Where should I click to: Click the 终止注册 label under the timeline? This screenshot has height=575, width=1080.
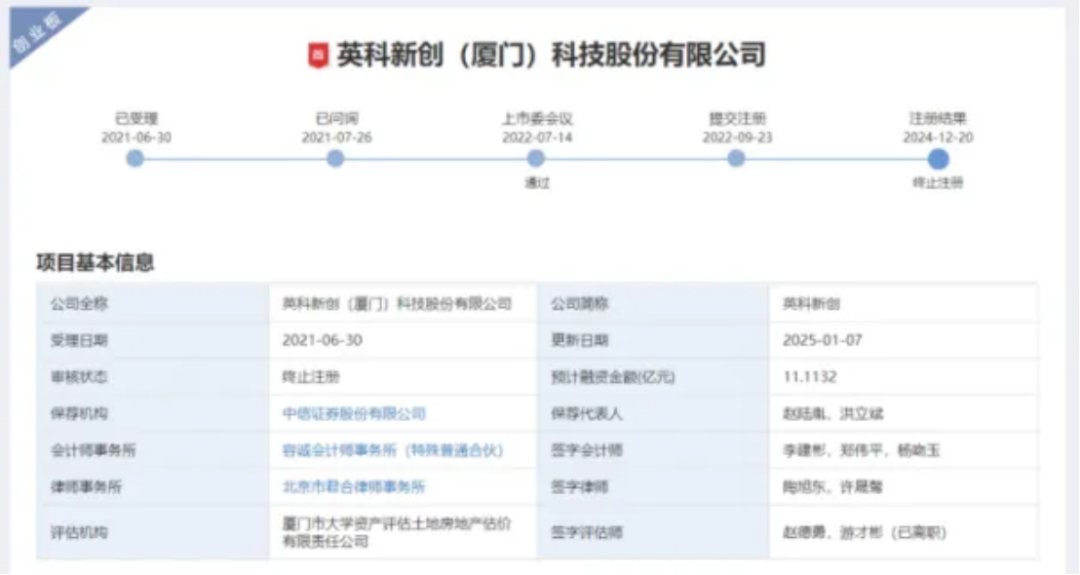tap(938, 182)
